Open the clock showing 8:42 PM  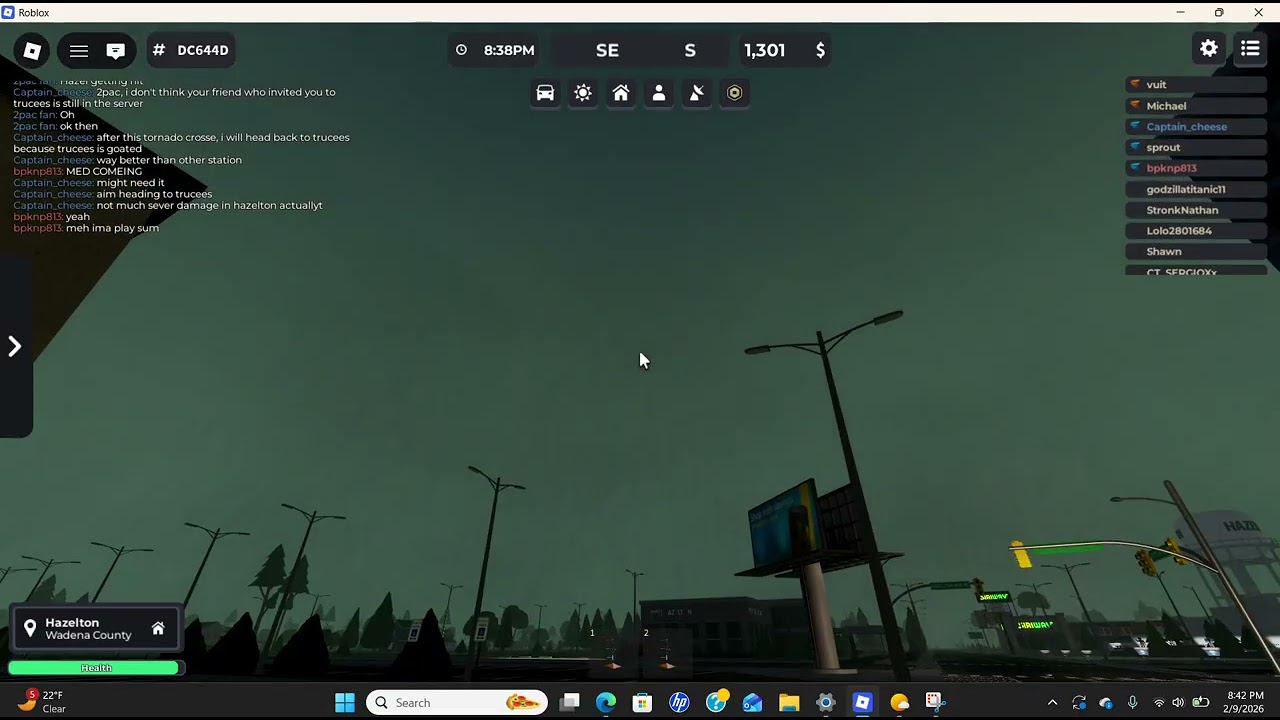click(x=1245, y=702)
